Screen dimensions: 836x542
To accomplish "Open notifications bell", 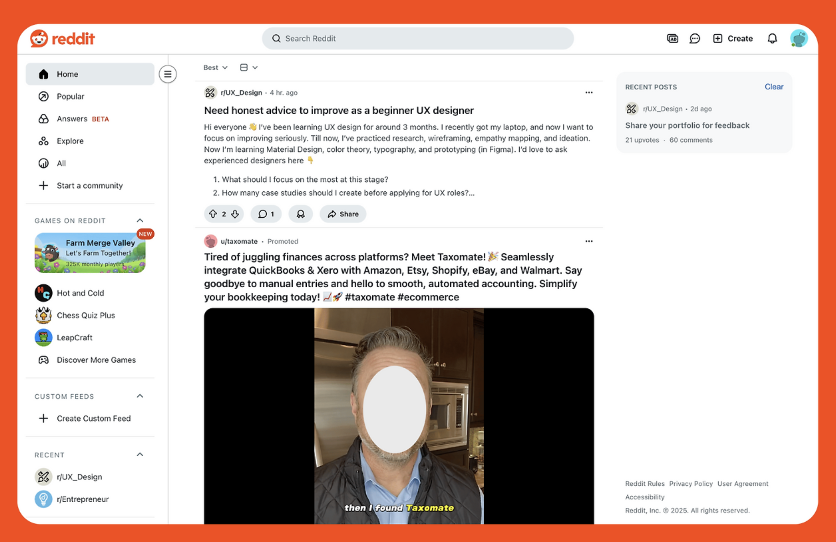I will point(772,38).
